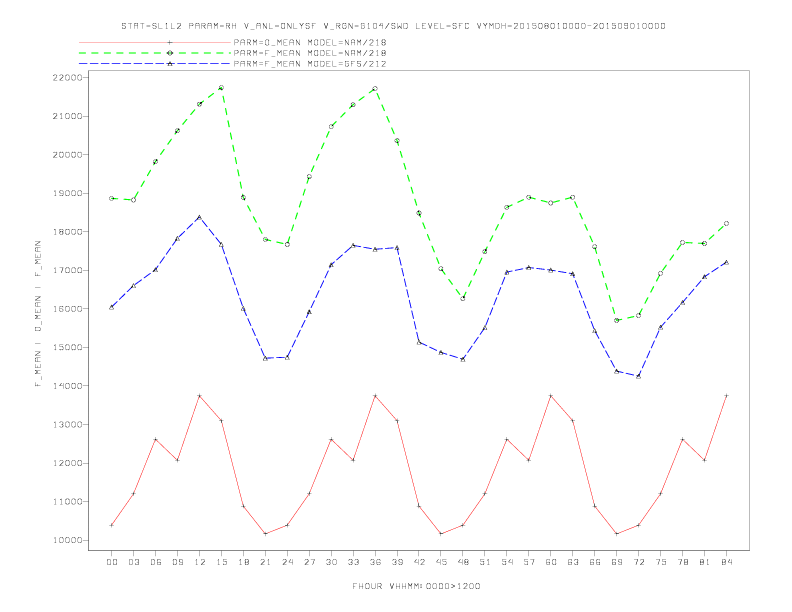
Task: Click x-axis tick label 51
Action: click(x=485, y=562)
